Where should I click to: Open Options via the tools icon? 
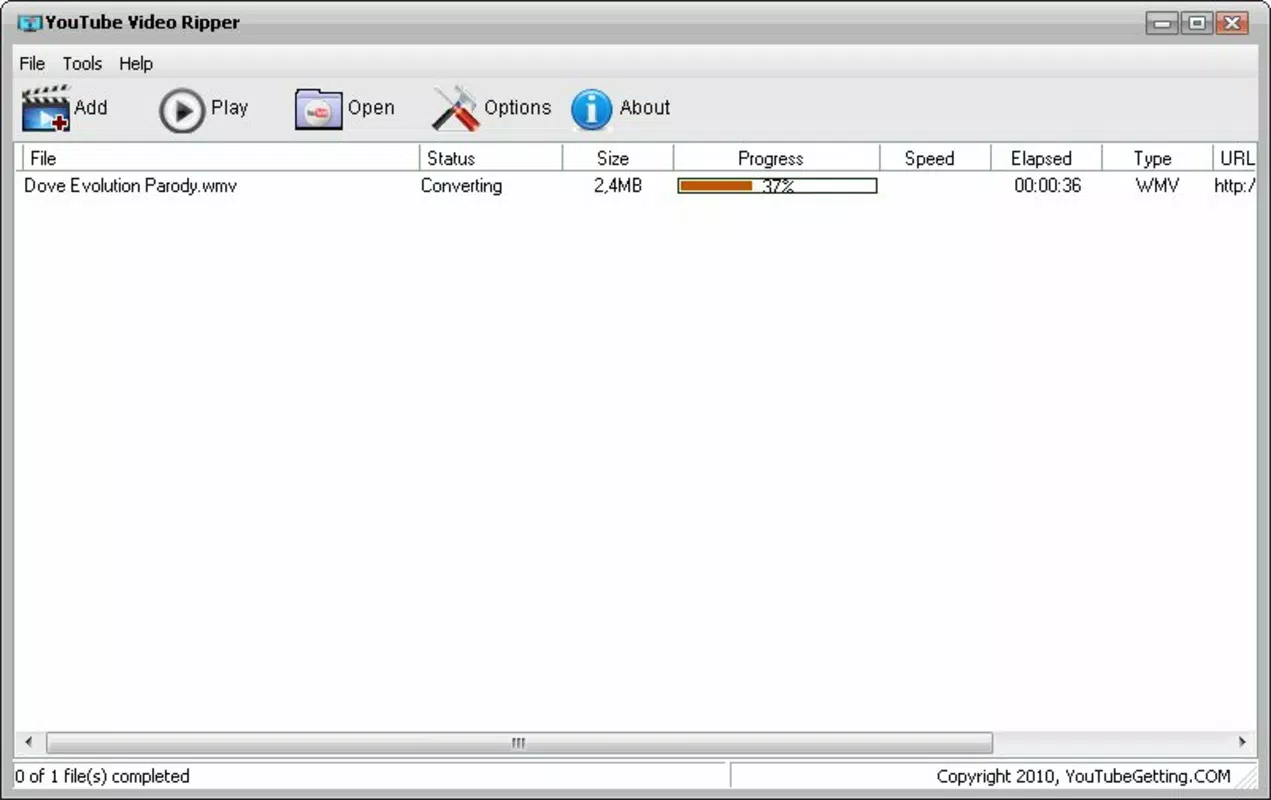[455, 108]
